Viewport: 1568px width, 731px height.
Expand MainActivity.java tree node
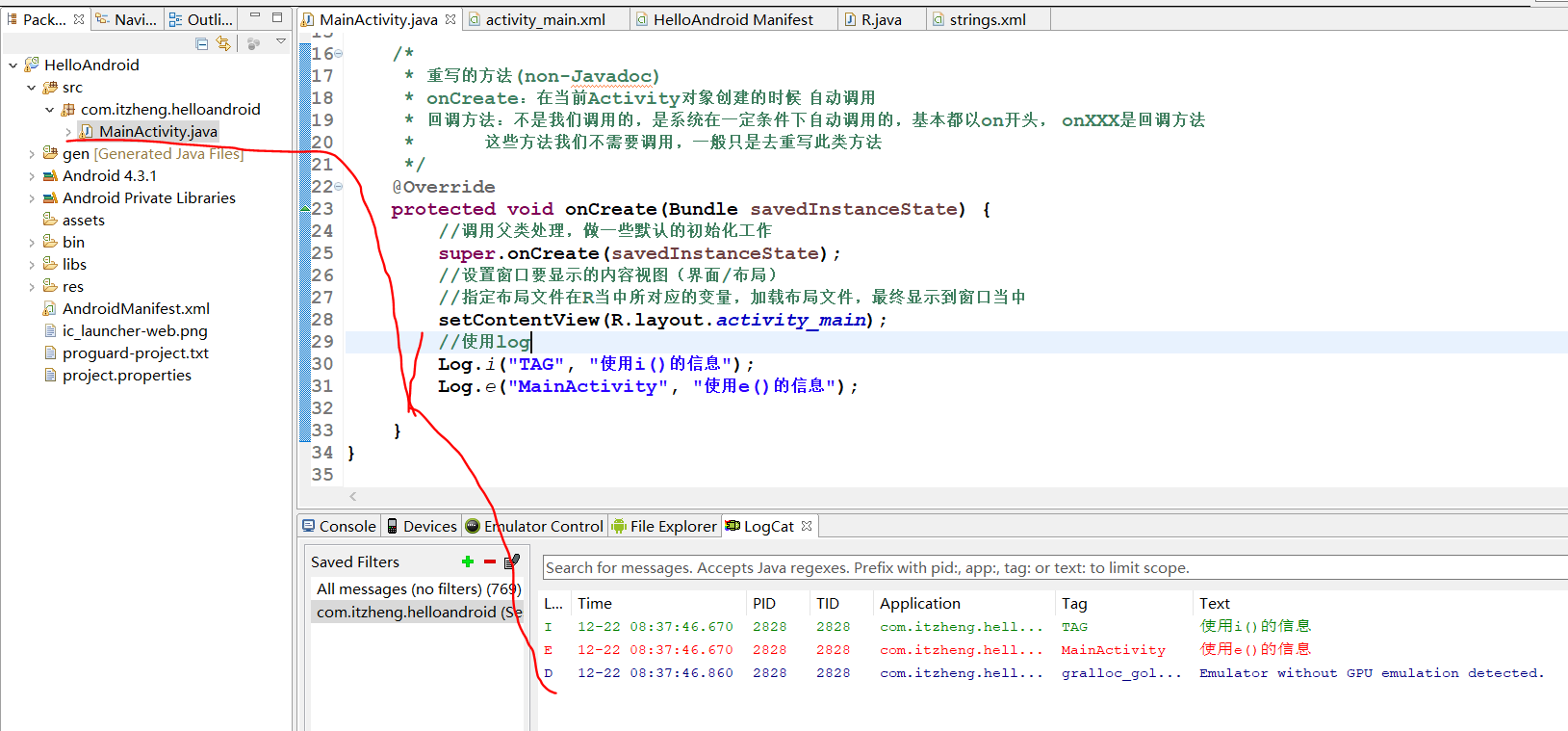(68, 132)
